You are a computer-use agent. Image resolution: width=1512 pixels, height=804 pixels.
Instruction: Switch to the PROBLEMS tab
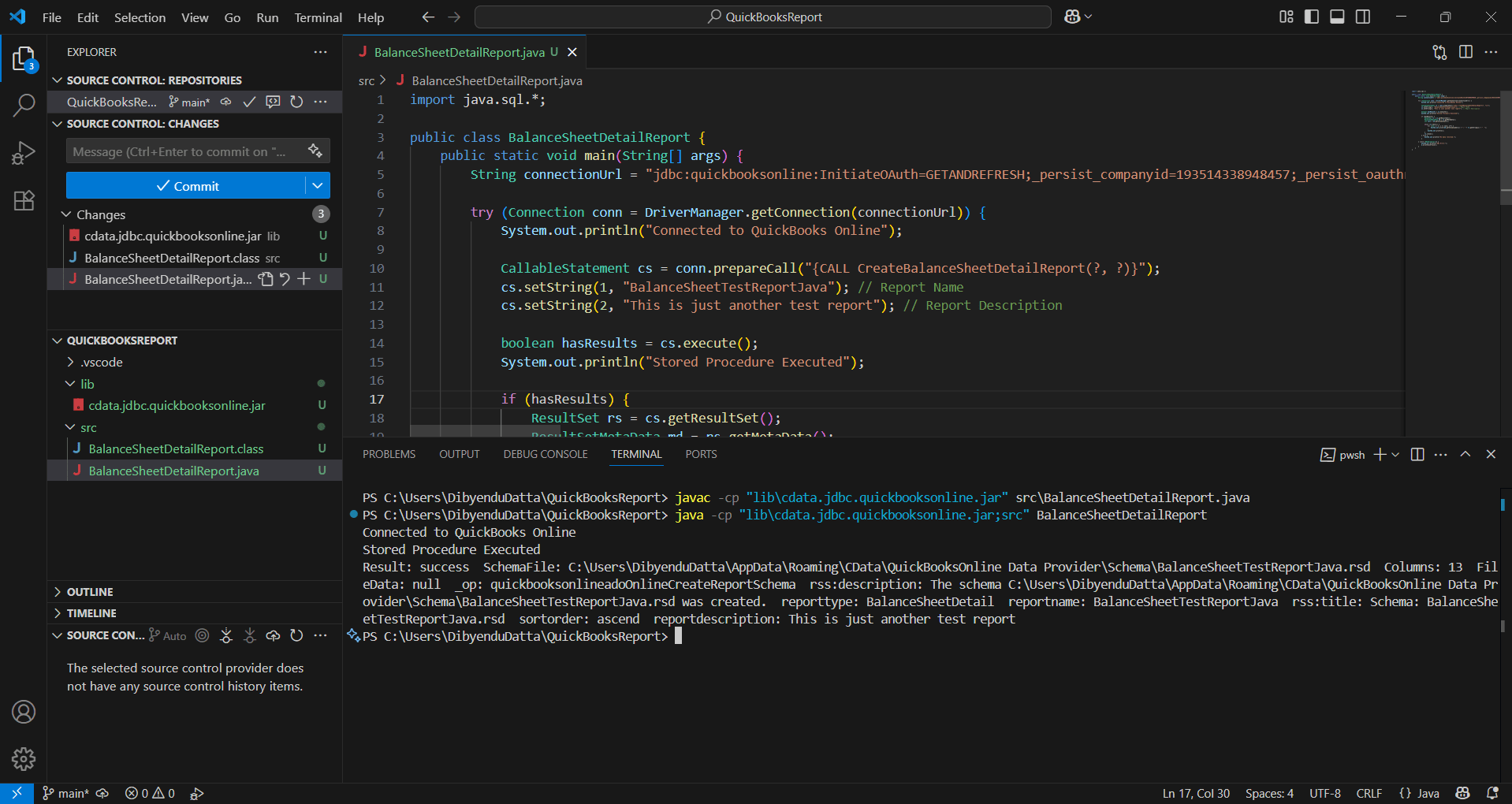click(389, 455)
